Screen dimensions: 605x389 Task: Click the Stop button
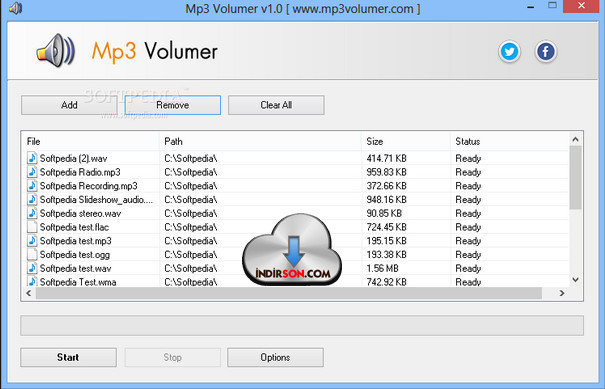point(172,357)
